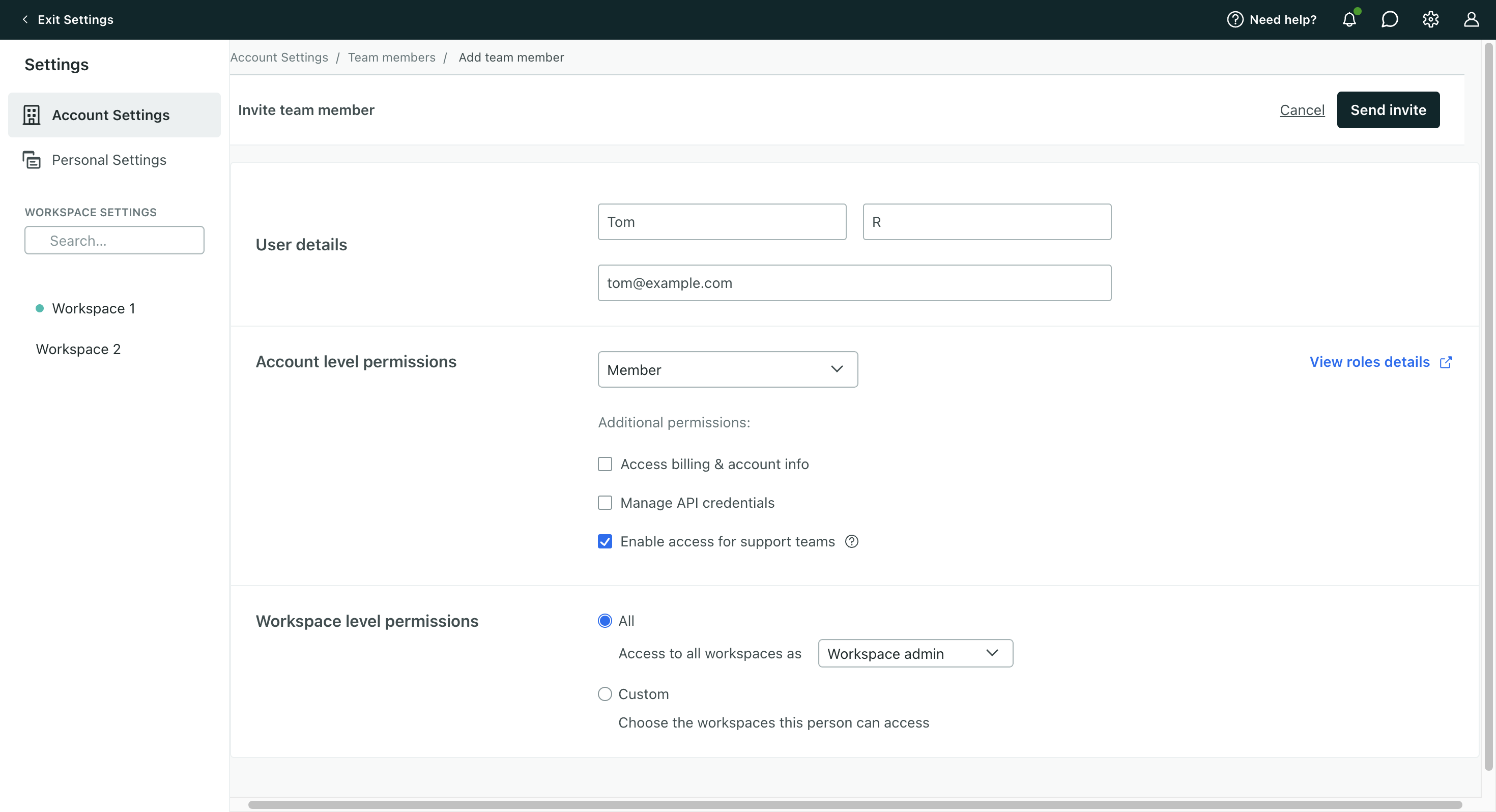Open the Member role dropdown
This screenshot has height=812, width=1496.
coord(728,369)
